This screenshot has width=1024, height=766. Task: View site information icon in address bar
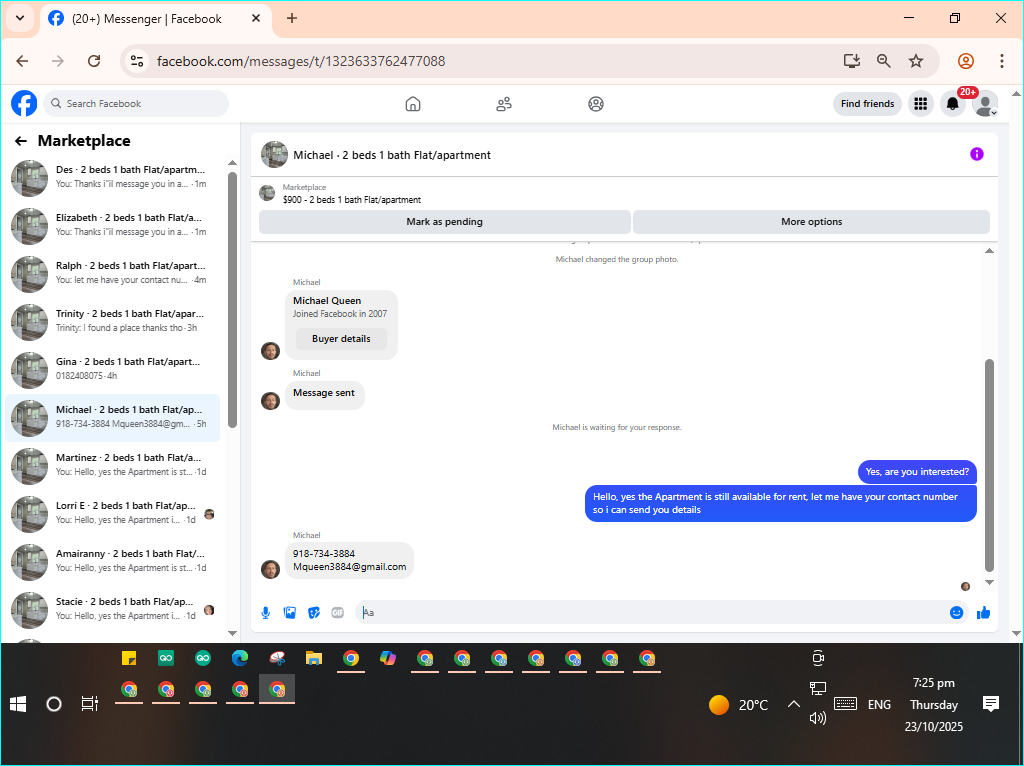137,61
